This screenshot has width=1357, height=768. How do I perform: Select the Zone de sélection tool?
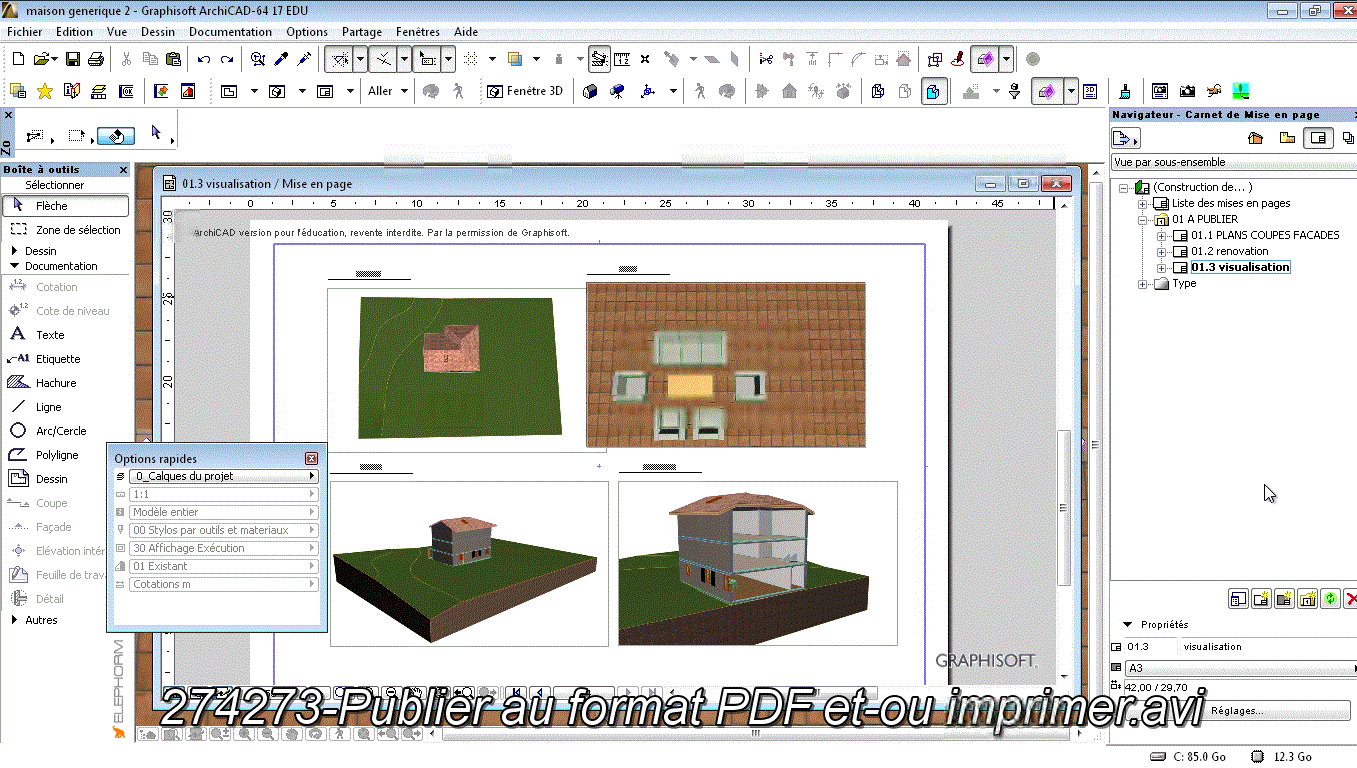click(x=66, y=230)
